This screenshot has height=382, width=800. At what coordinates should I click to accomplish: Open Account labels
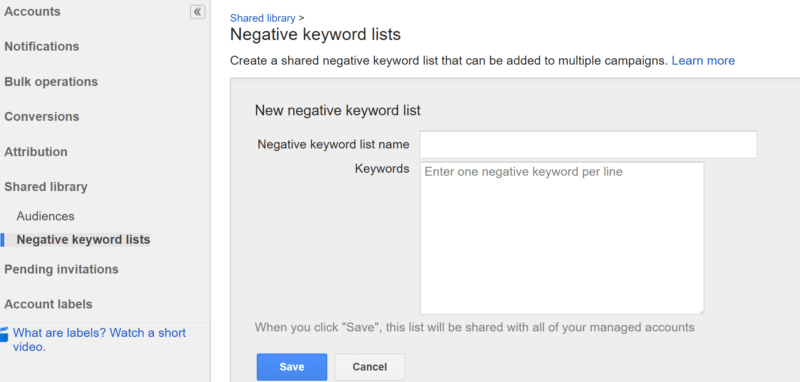pos(48,304)
